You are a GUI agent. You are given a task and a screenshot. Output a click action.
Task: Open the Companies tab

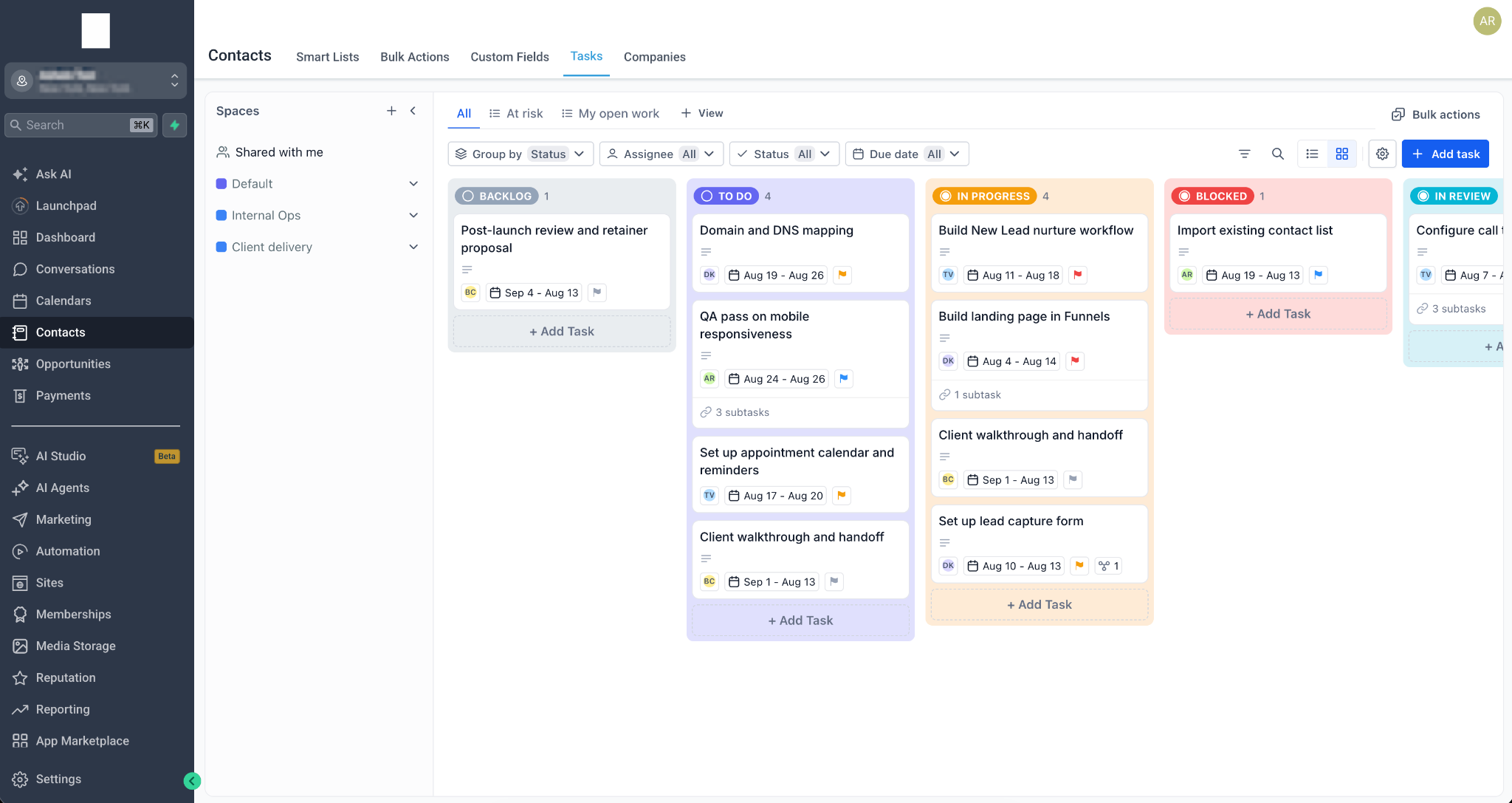[655, 57]
